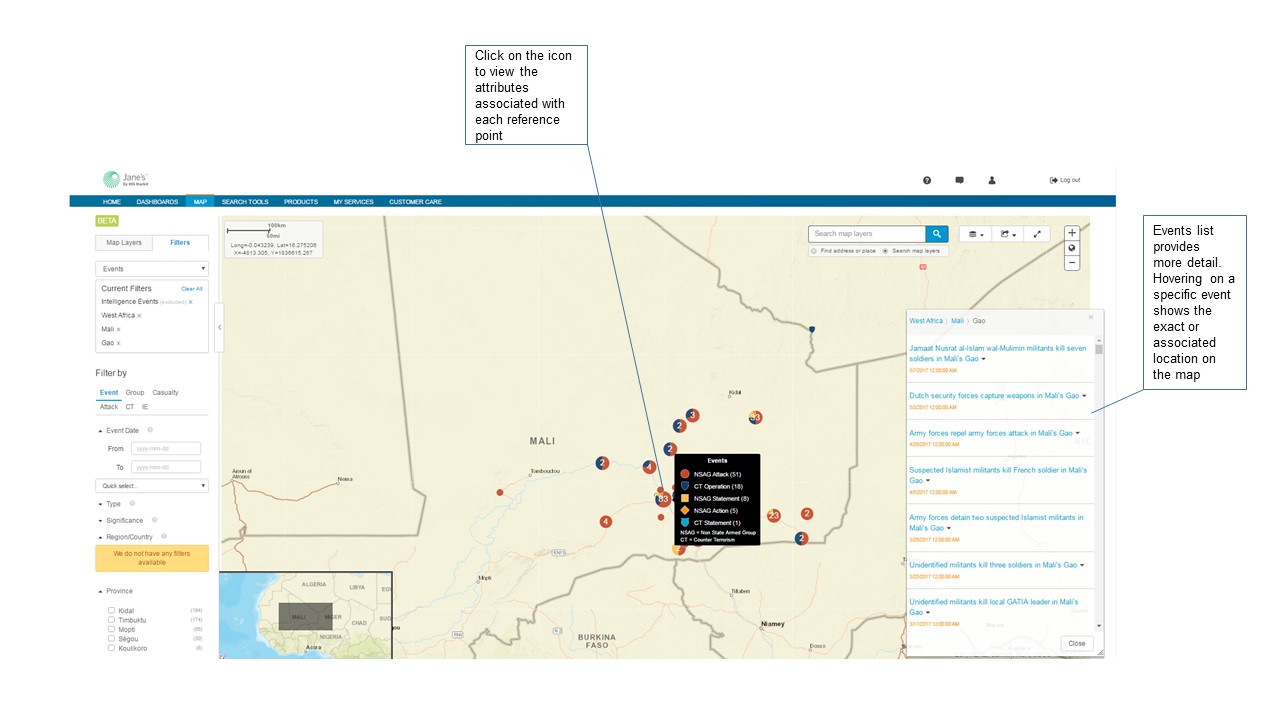Image resolution: width=1280 pixels, height=720 pixels.
Task: Open the Quick select date dropdown
Action: pos(152,486)
